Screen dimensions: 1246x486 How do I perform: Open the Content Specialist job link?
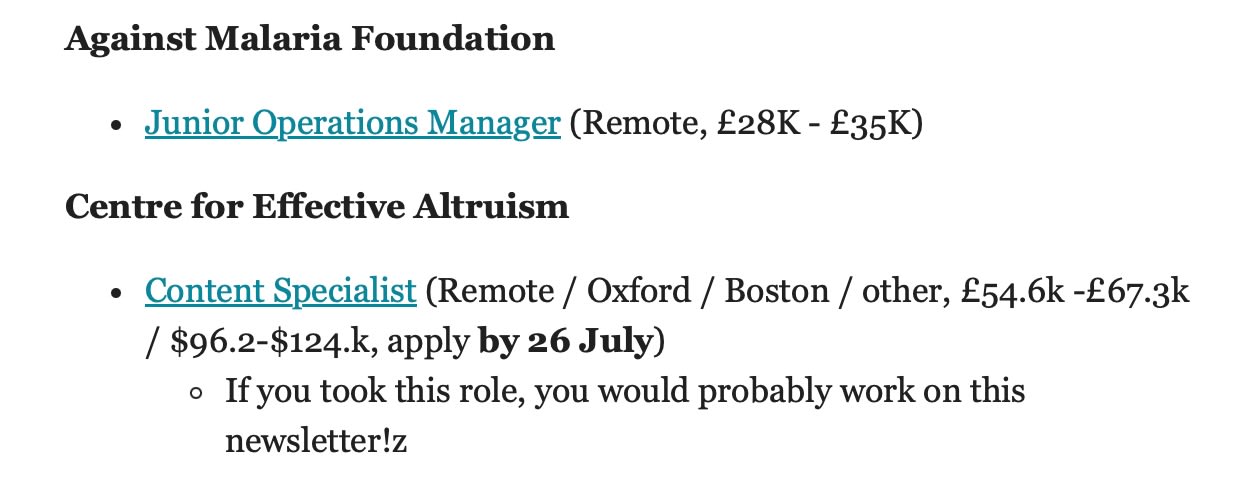point(280,291)
